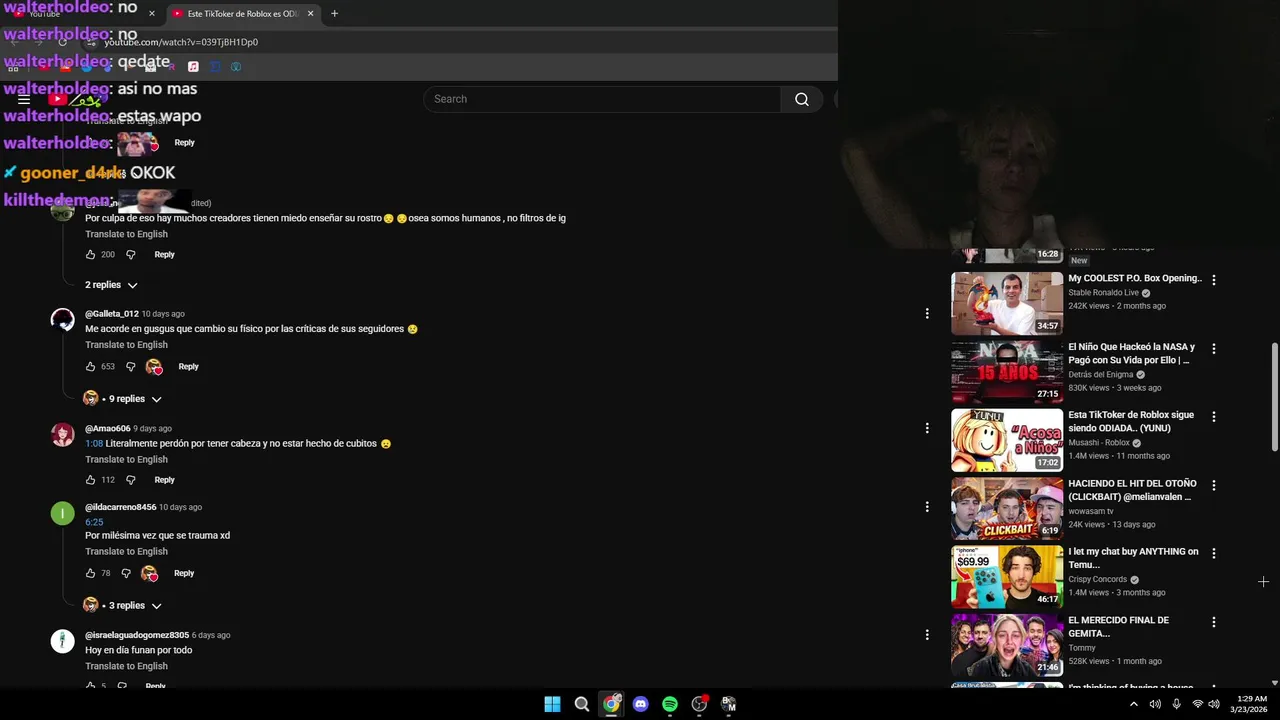
Task: Open 'My COOLEST P.O. Box Opening' thumbnail
Action: point(1007,303)
